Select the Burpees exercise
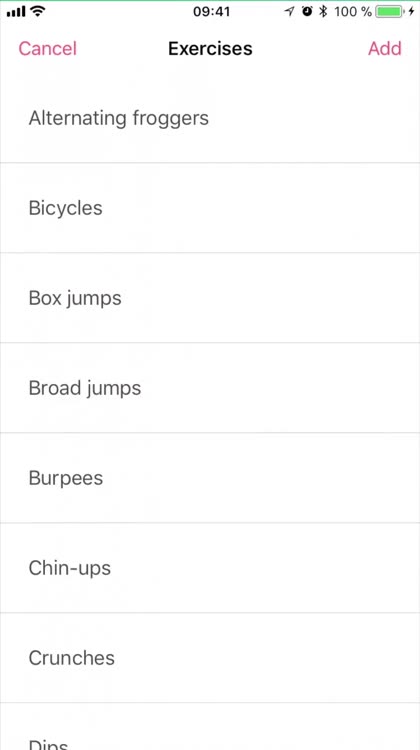The width and height of the screenshot is (420, 750). [210, 478]
